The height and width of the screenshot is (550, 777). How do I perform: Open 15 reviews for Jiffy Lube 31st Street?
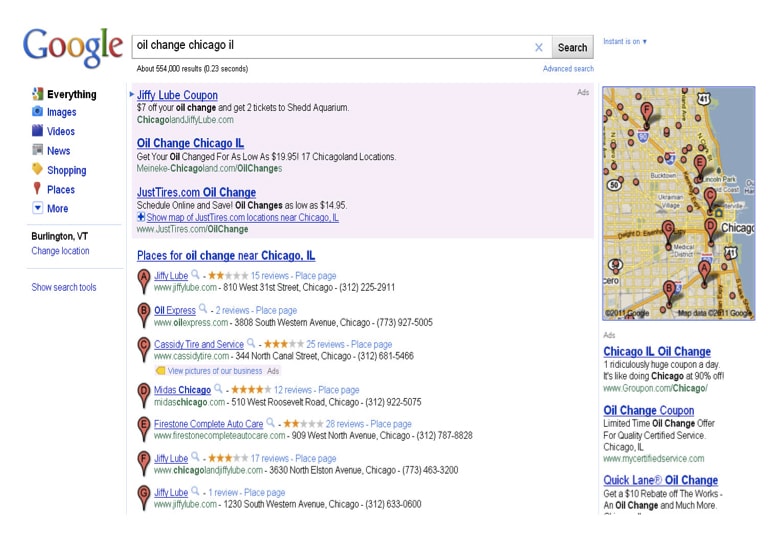[270, 275]
